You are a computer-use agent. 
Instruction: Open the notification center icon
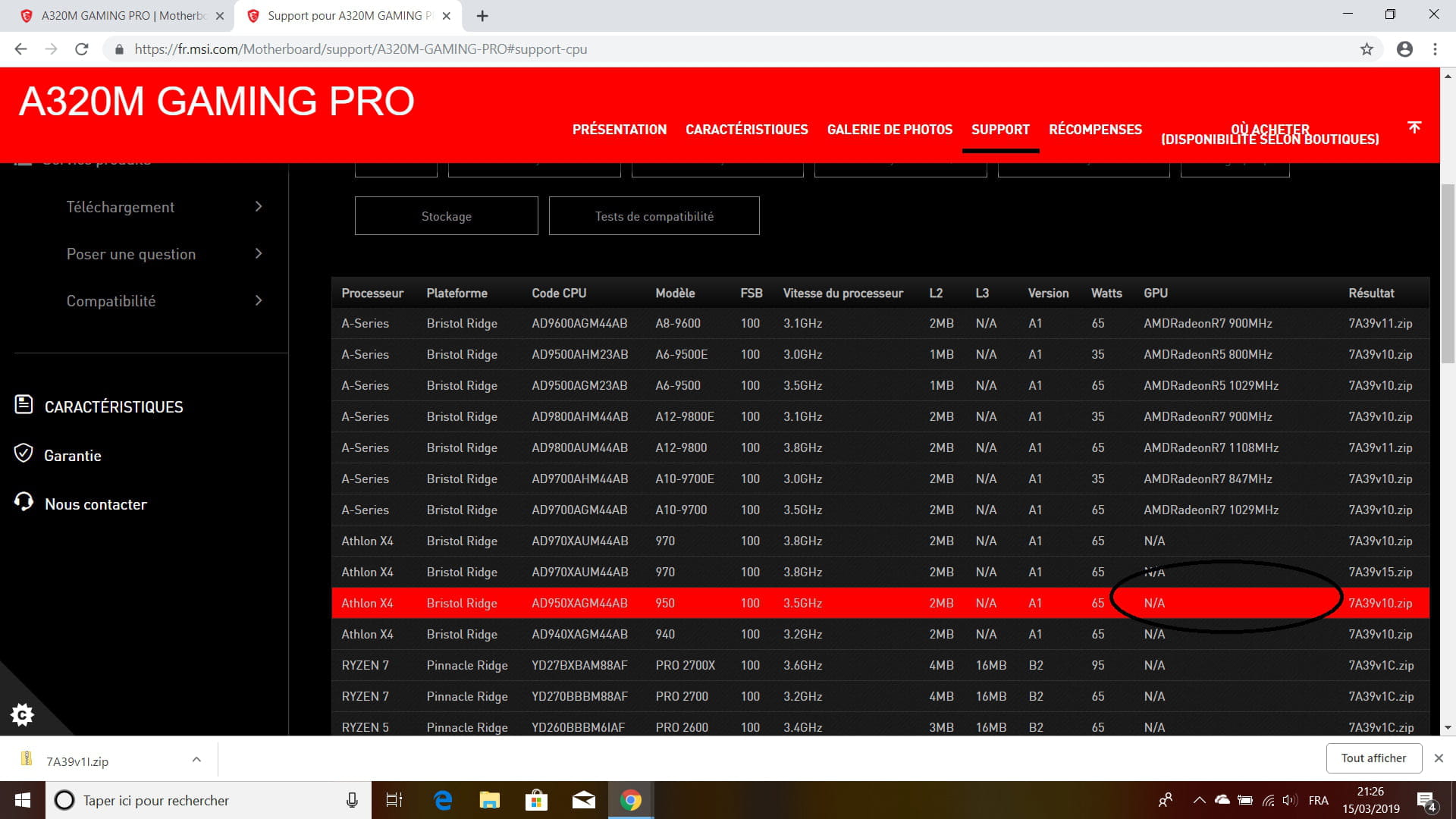1426,801
